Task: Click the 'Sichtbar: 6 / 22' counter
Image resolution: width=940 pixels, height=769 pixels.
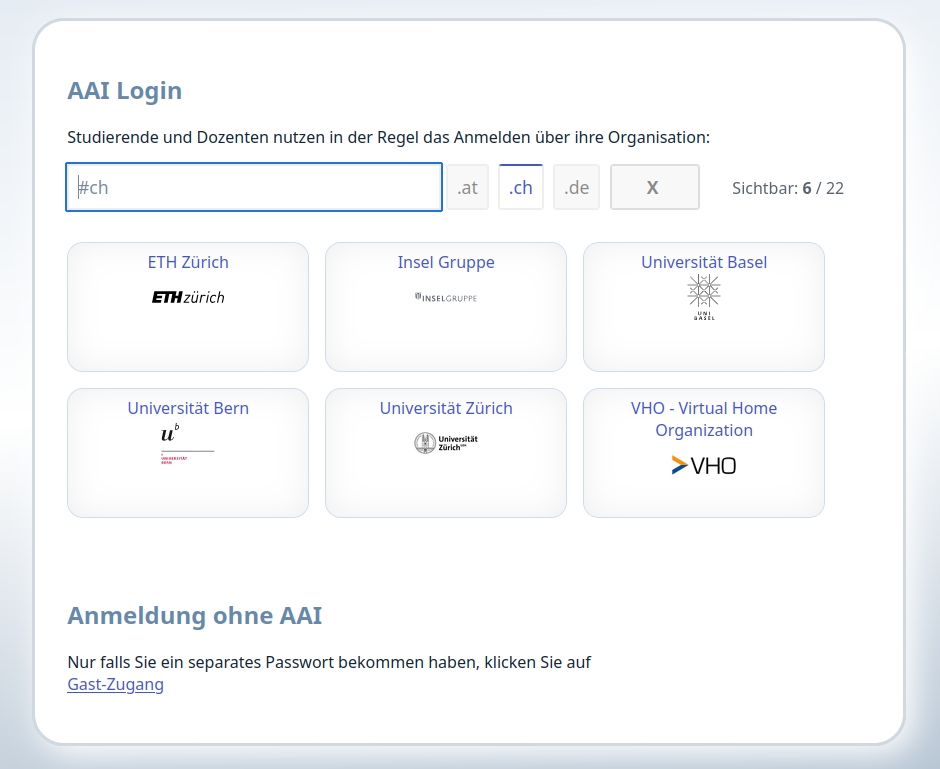Action: coord(787,188)
